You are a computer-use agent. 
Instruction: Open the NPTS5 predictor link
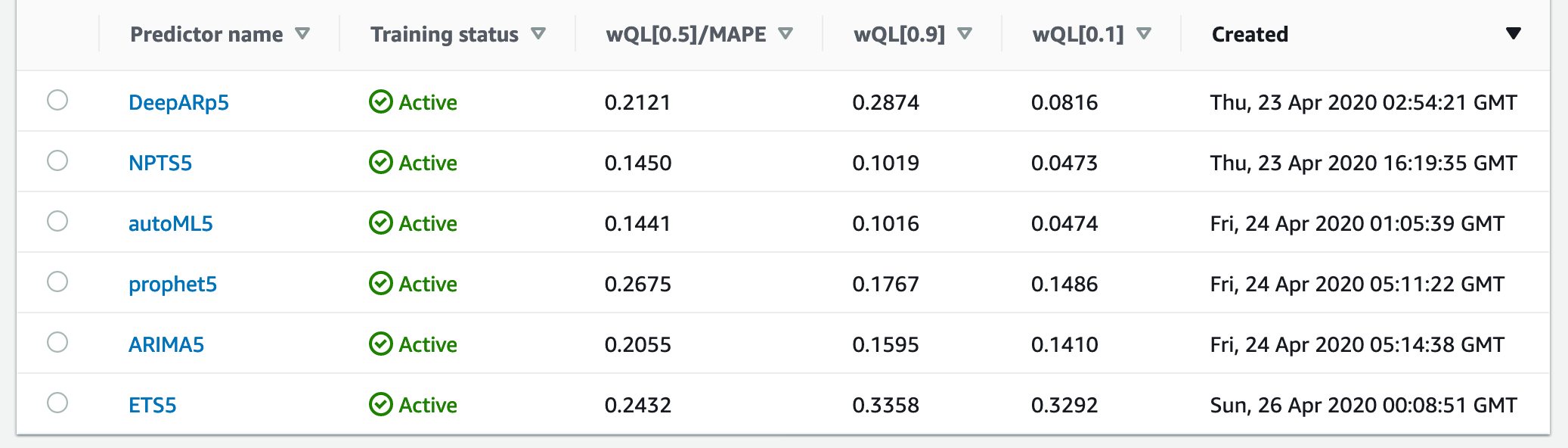click(160, 163)
